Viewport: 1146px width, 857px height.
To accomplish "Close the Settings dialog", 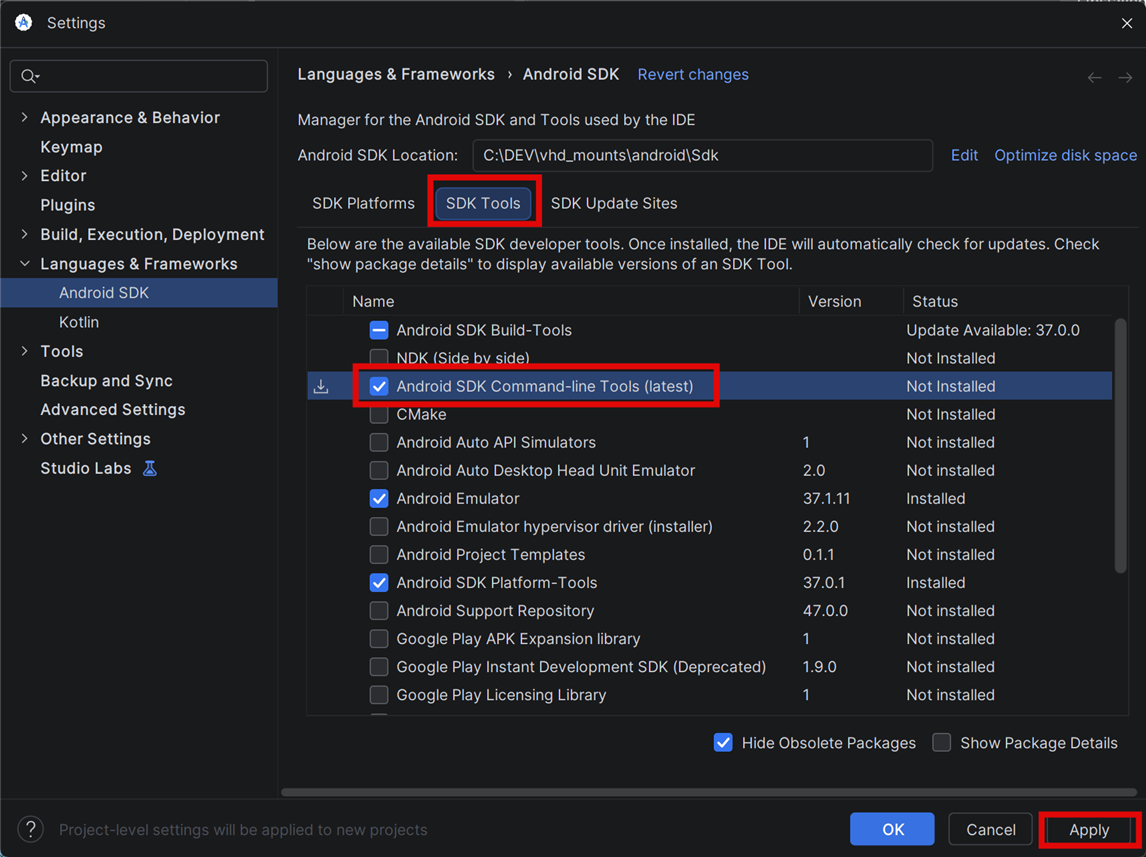I will click(1126, 23).
